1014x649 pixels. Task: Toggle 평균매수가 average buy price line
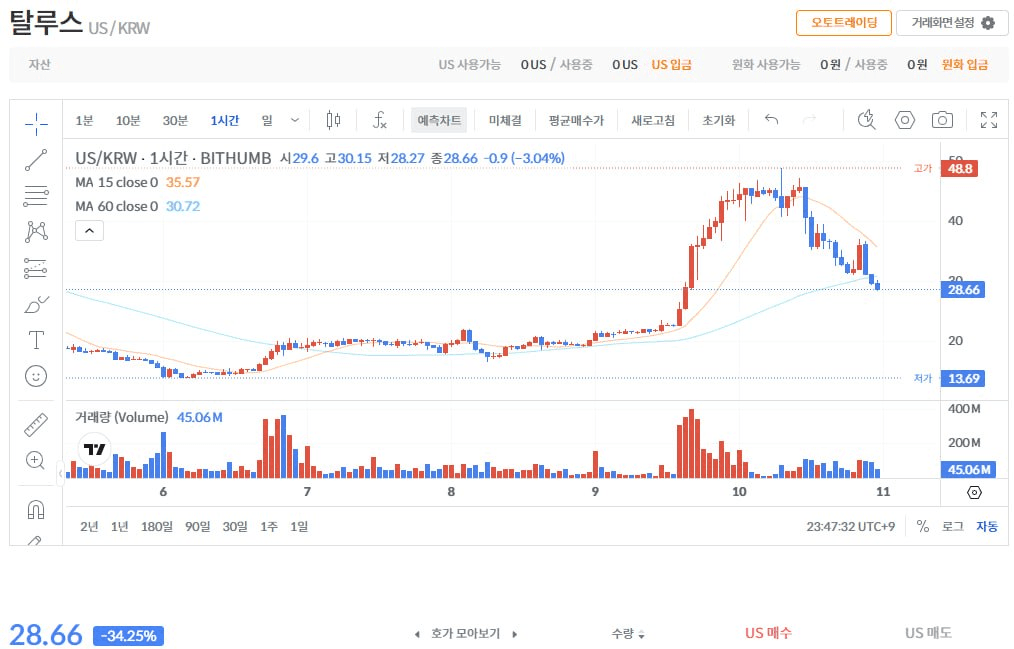(x=576, y=120)
